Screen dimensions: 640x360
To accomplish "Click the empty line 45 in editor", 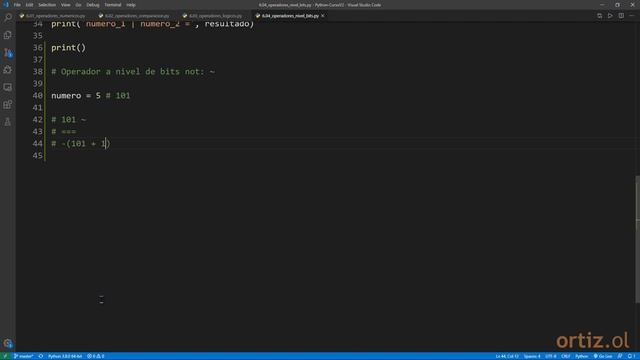I will [x=327, y=156].
